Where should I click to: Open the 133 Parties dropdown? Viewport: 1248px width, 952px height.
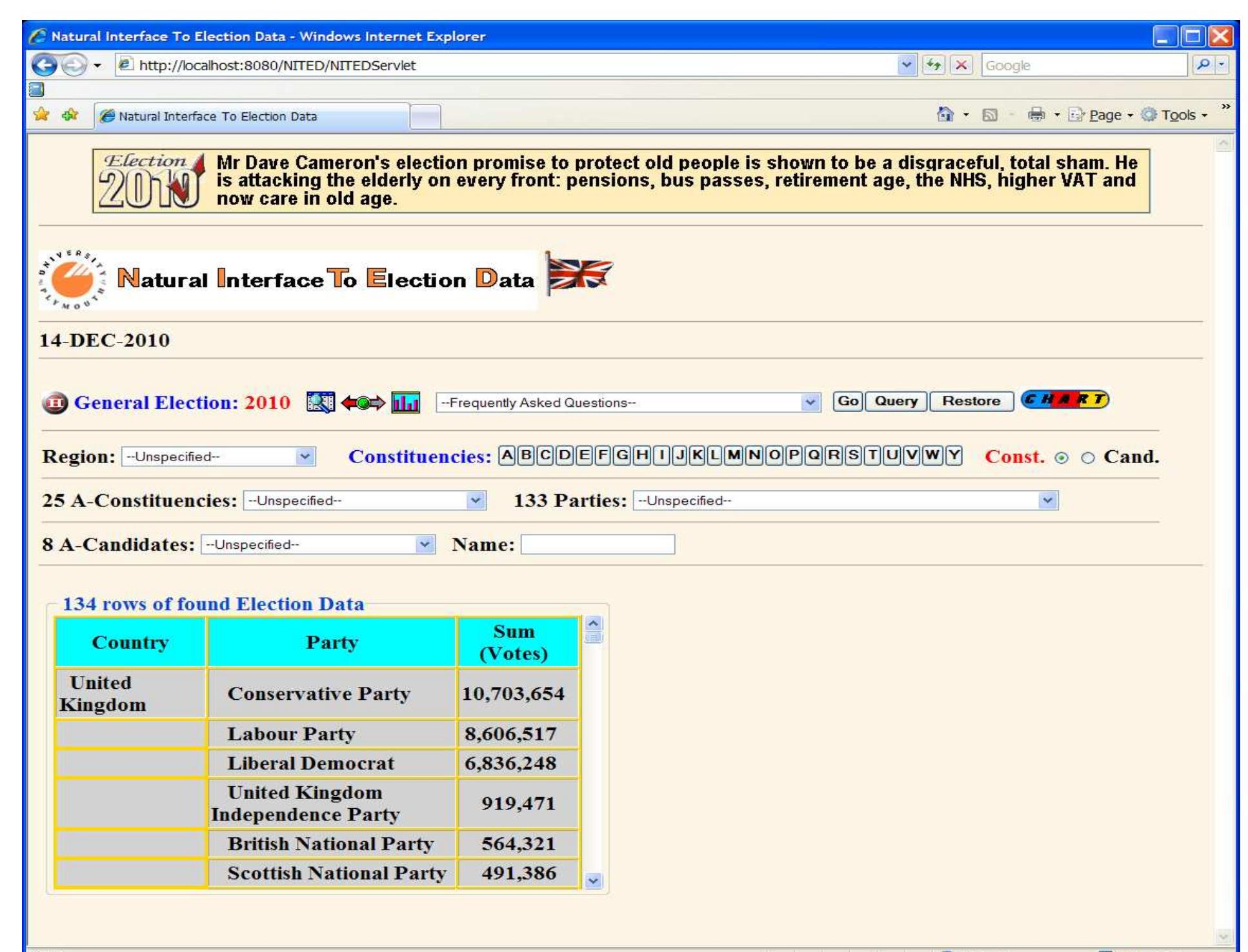[x=845, y=501]
